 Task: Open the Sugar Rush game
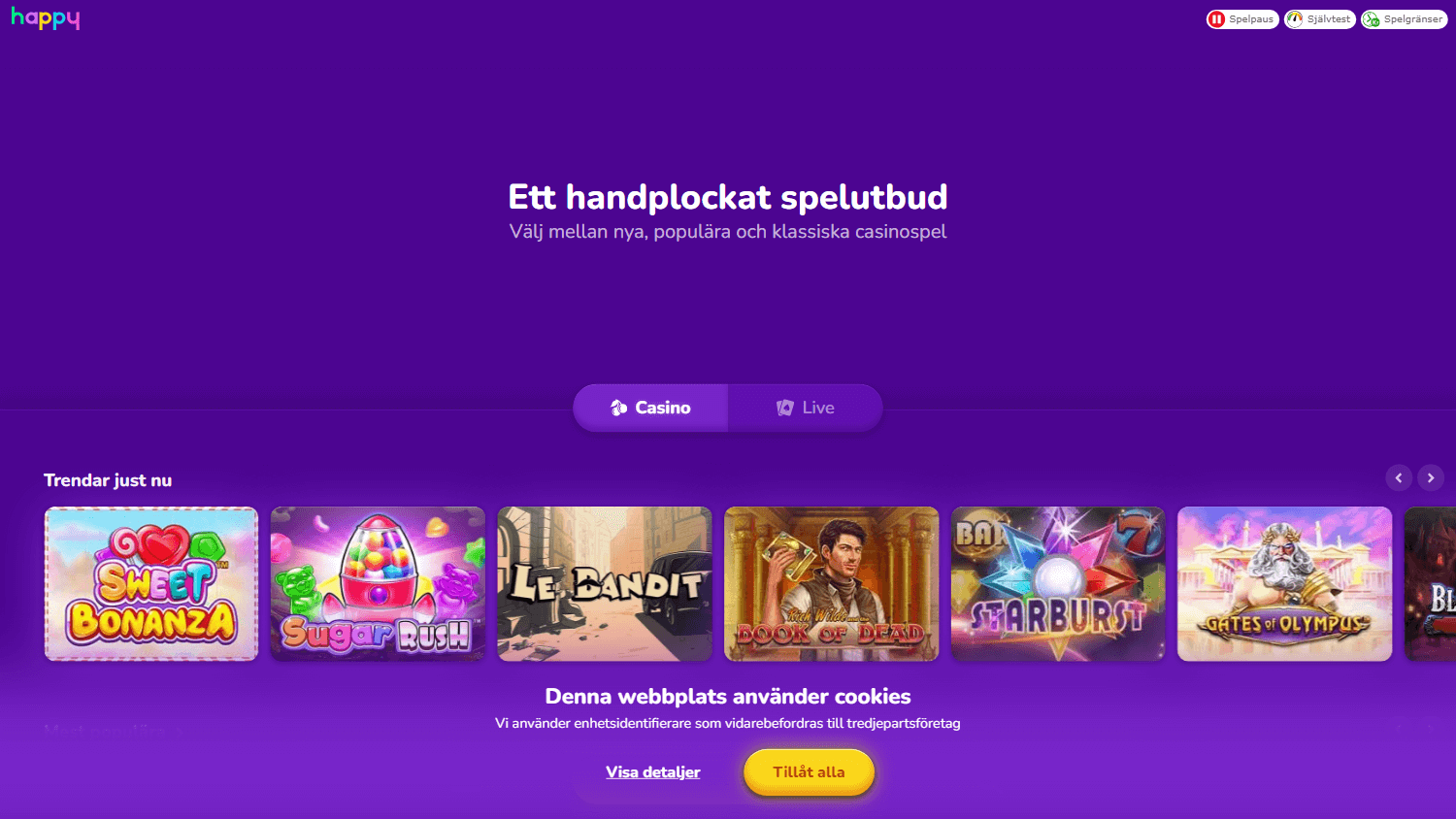click(378, 583)
